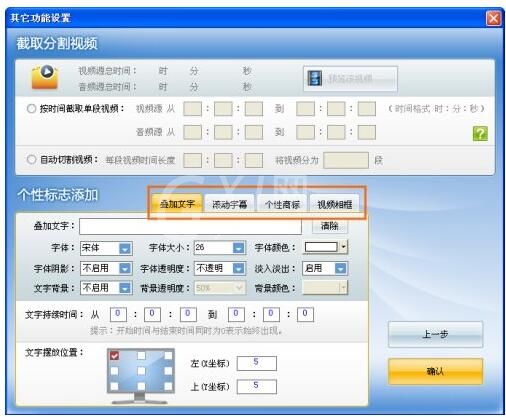Image resolution: width=506 pixels, height=417 pixels.
Task: Check the top-left text position box
Action: click(x=114, y=356)
